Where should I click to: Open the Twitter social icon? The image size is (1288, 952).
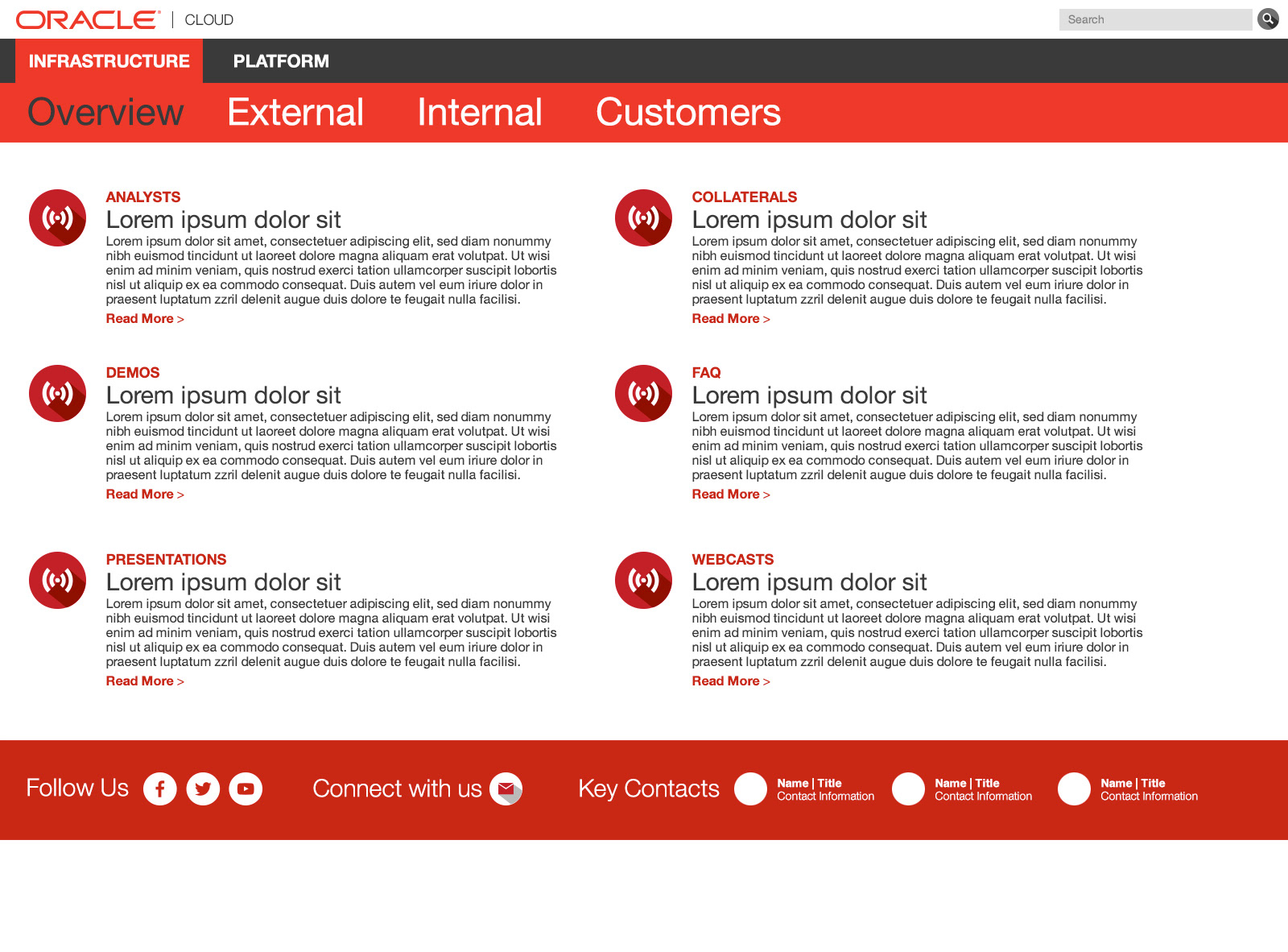pos(203,789)
